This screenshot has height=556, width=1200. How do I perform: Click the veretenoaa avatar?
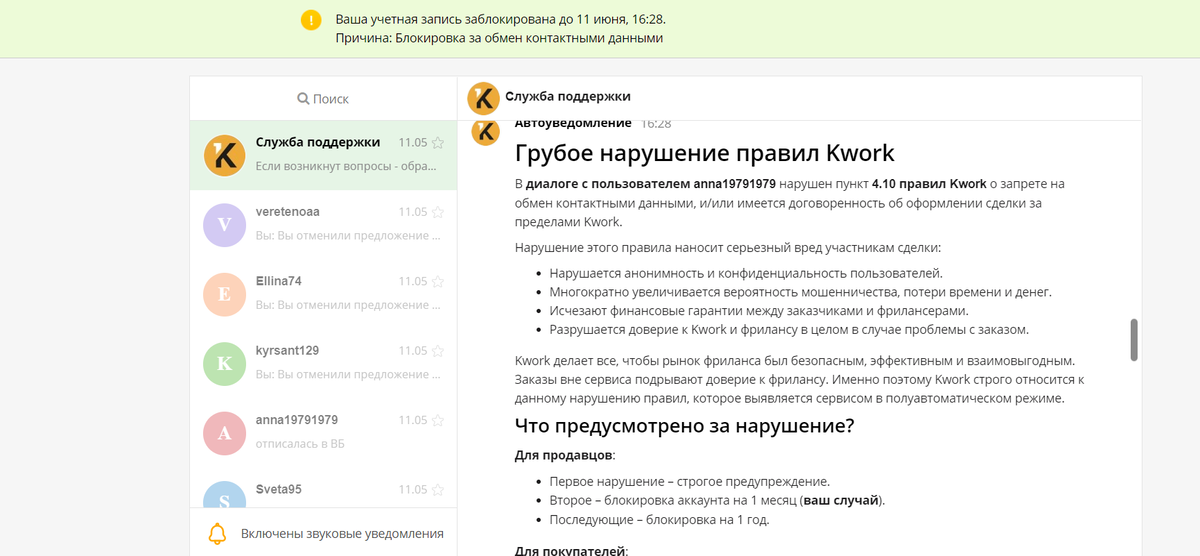pos(224,225)
